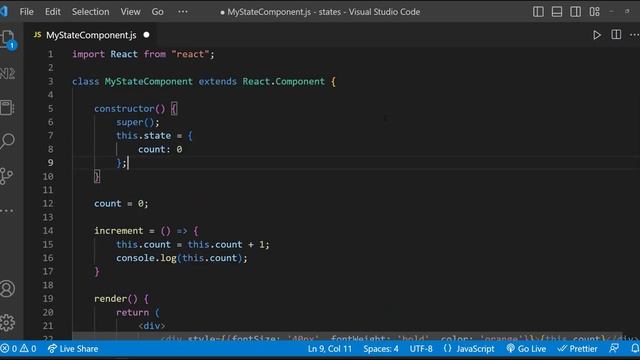Image resolution: width=640 pixels, height=360 pixels.
Task: Start a Live Share session
Action: click(73, 349)
